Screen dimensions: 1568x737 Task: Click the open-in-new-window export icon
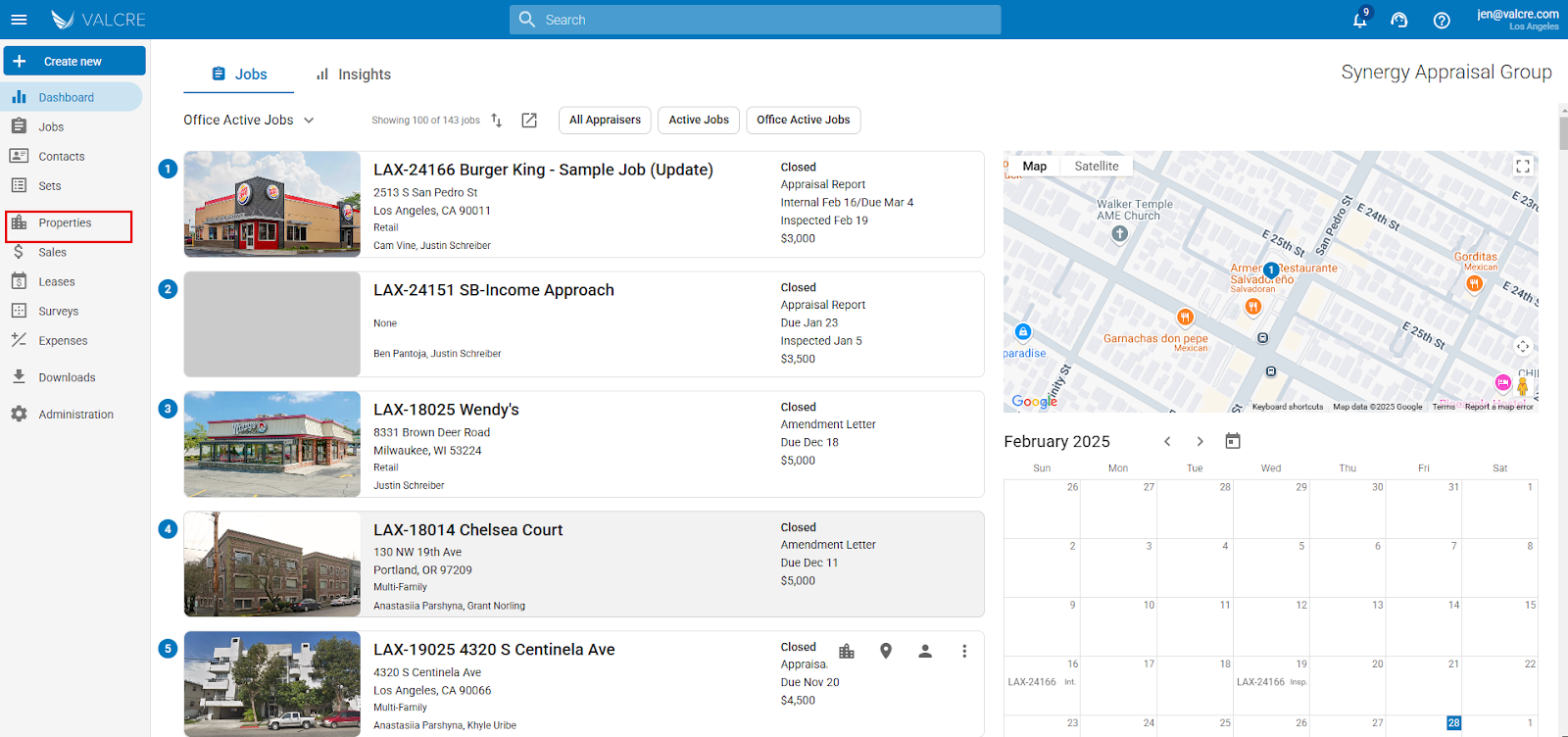coord(529,120)
